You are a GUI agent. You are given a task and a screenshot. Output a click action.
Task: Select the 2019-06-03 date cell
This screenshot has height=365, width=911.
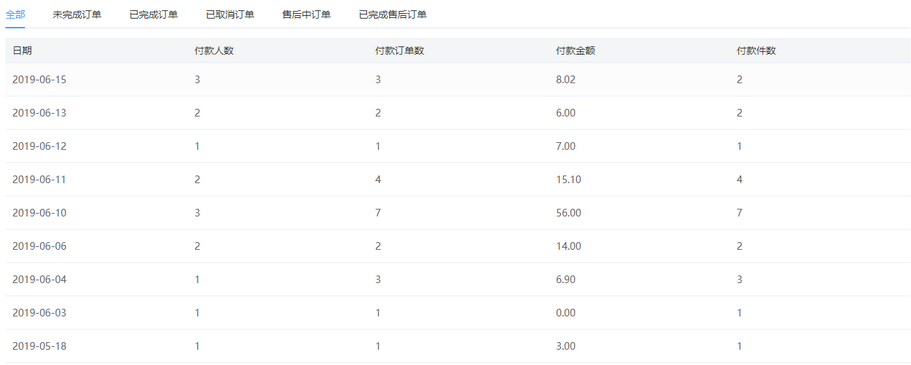point(40,313)
